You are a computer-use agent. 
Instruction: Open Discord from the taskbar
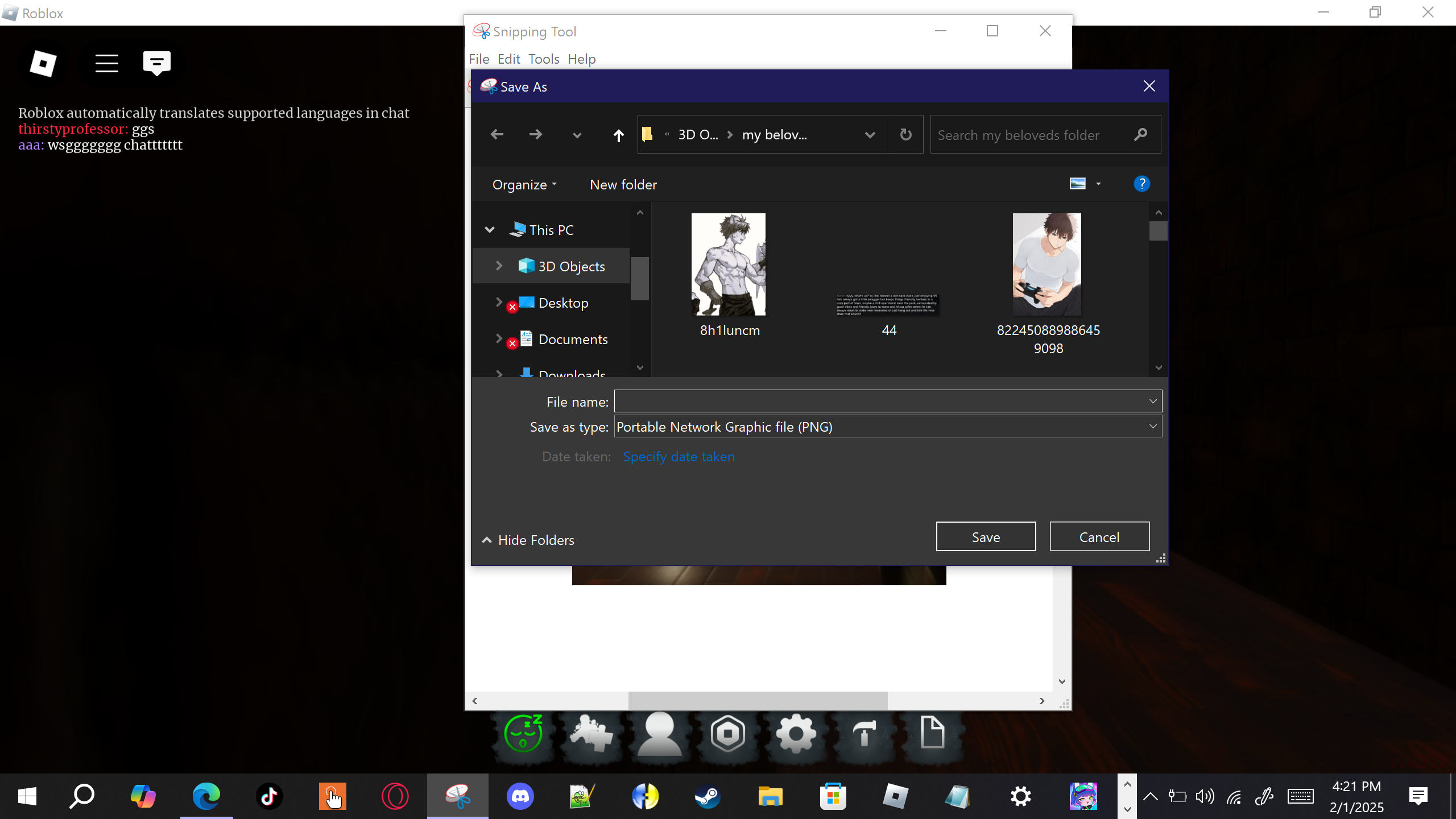tap(520, 796)
